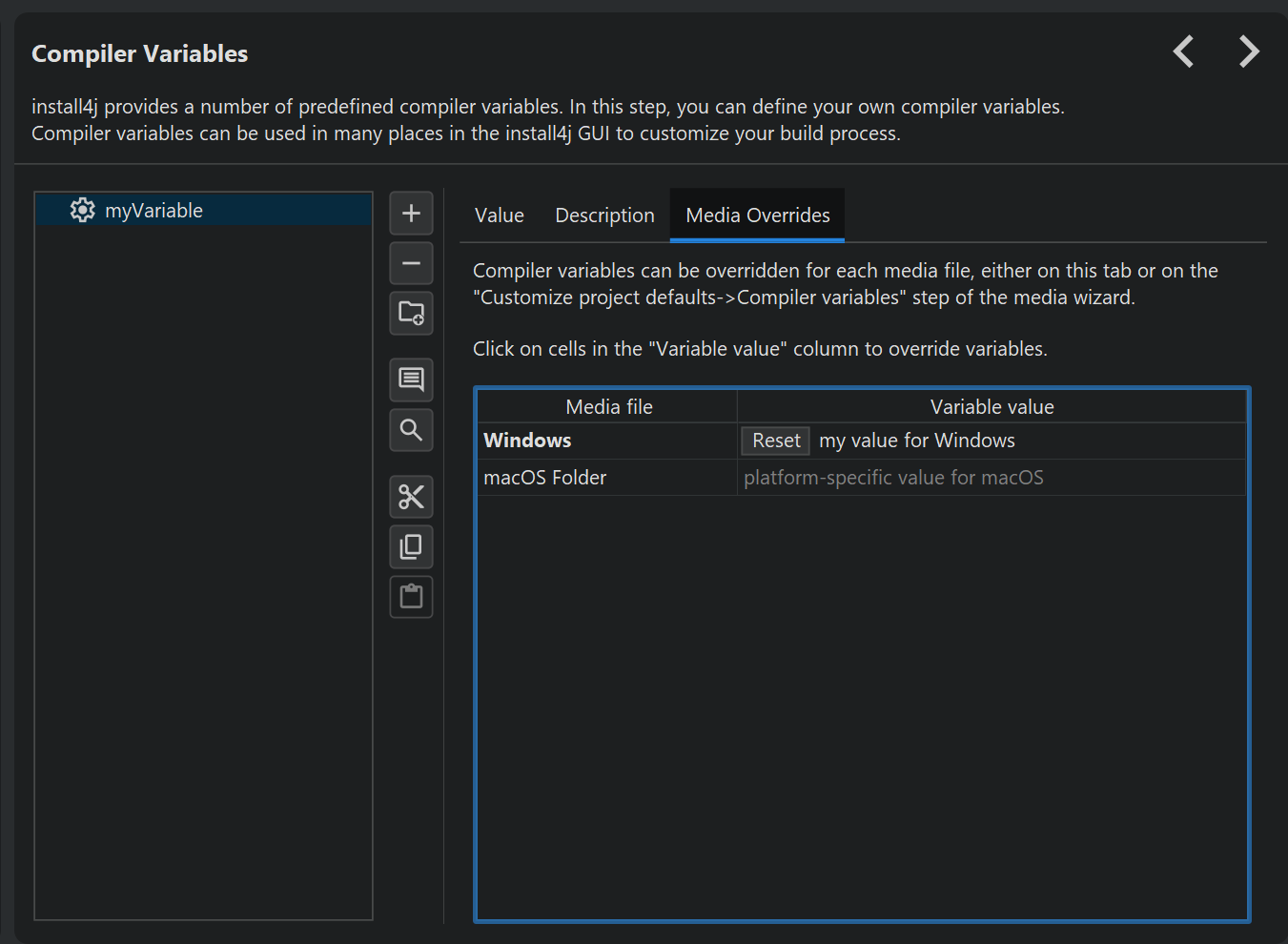Click the comment icon in the toolbar
1288x944 pixels.
click(411, 380)
